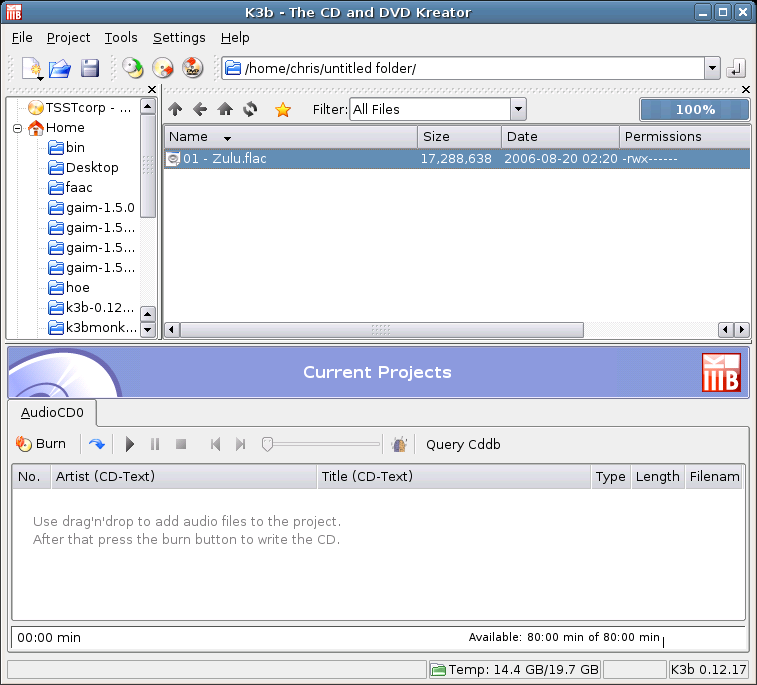This screenshot has height=685, width=757.
Task: Open the Settings menu
Action: click(179, 37)
